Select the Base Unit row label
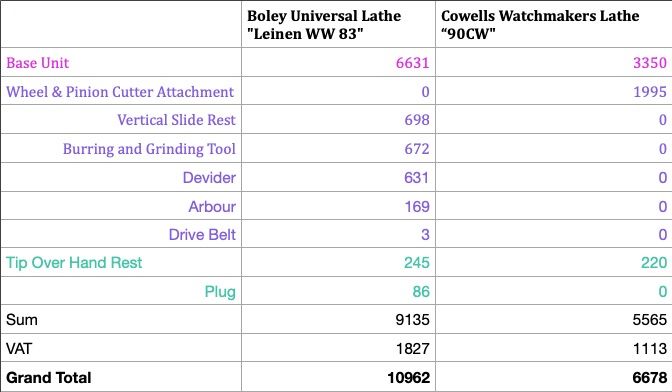 37,63
